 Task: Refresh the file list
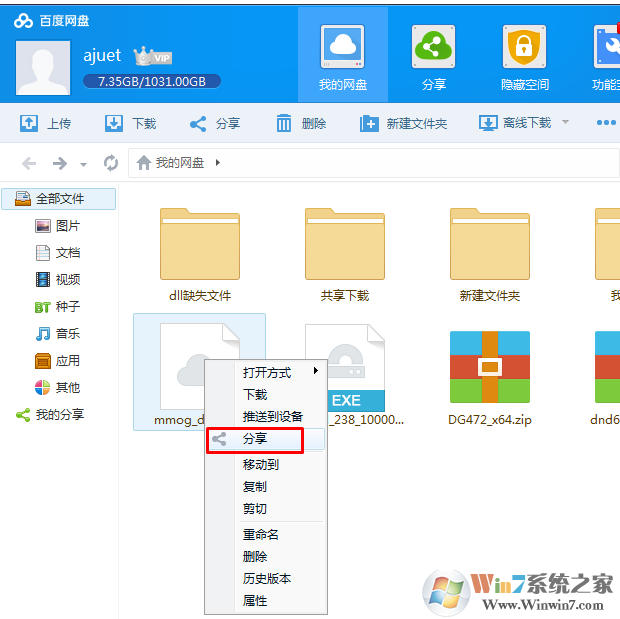(111, 163)
